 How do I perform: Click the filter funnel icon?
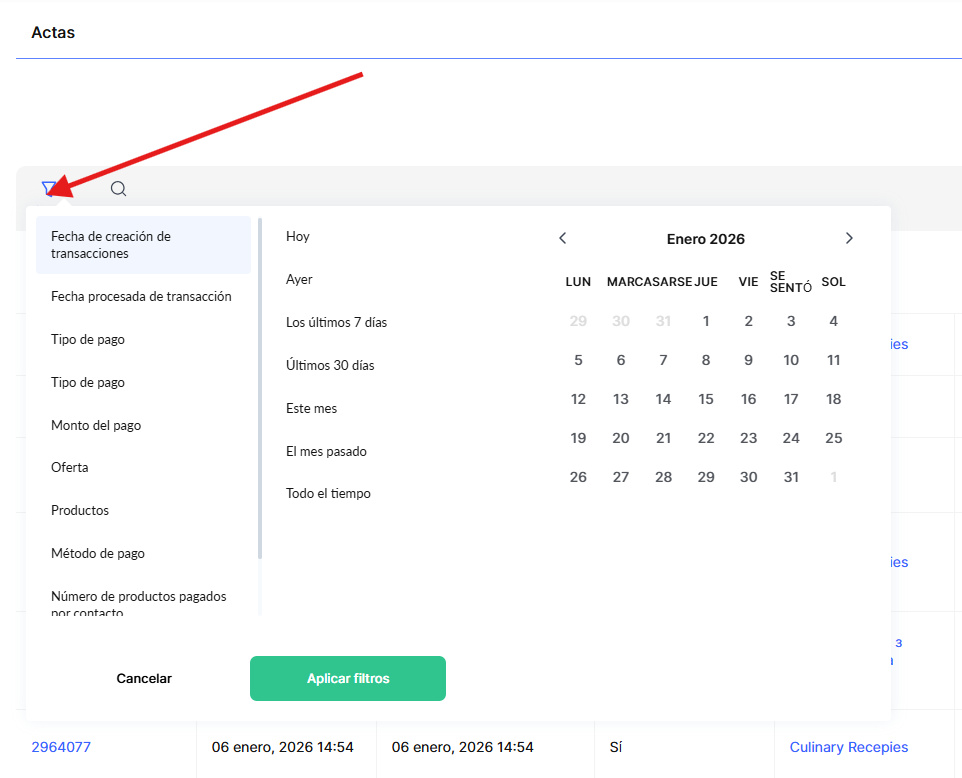(x=49, y=188)
